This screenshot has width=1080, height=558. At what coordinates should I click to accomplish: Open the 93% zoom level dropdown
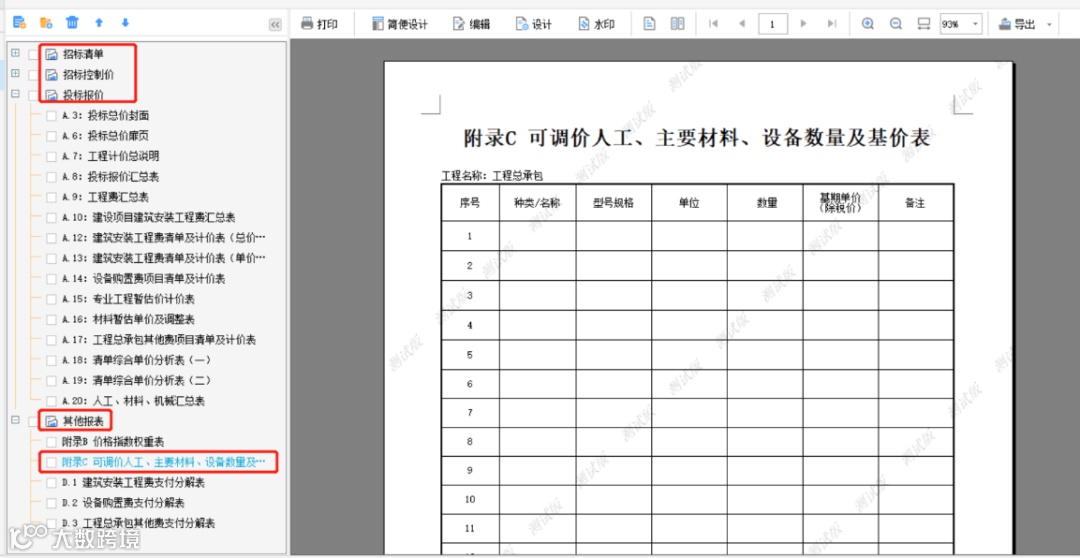tap(976, 24)
